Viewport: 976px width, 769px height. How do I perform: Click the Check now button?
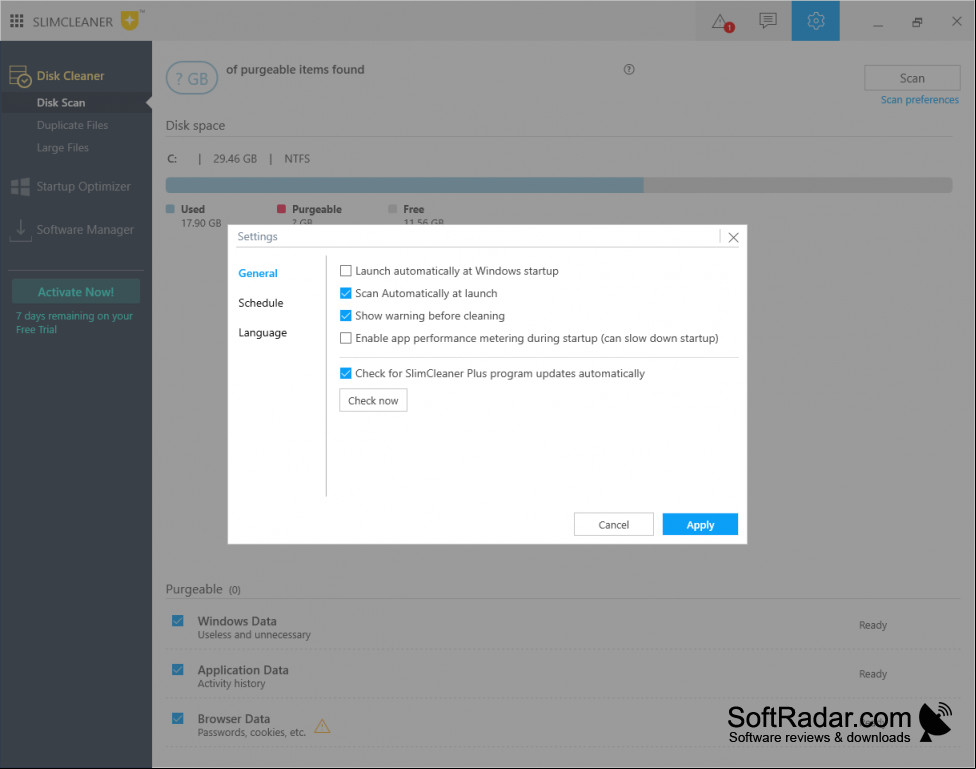tap(373, 400)
